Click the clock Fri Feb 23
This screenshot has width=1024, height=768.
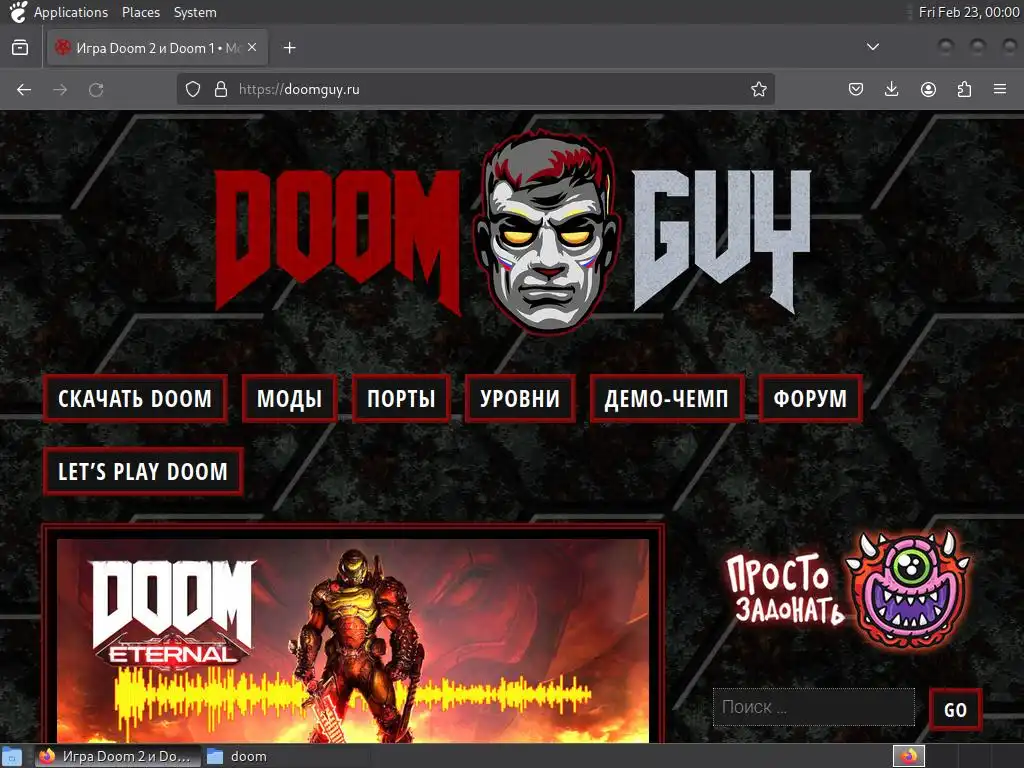point(968,12)
